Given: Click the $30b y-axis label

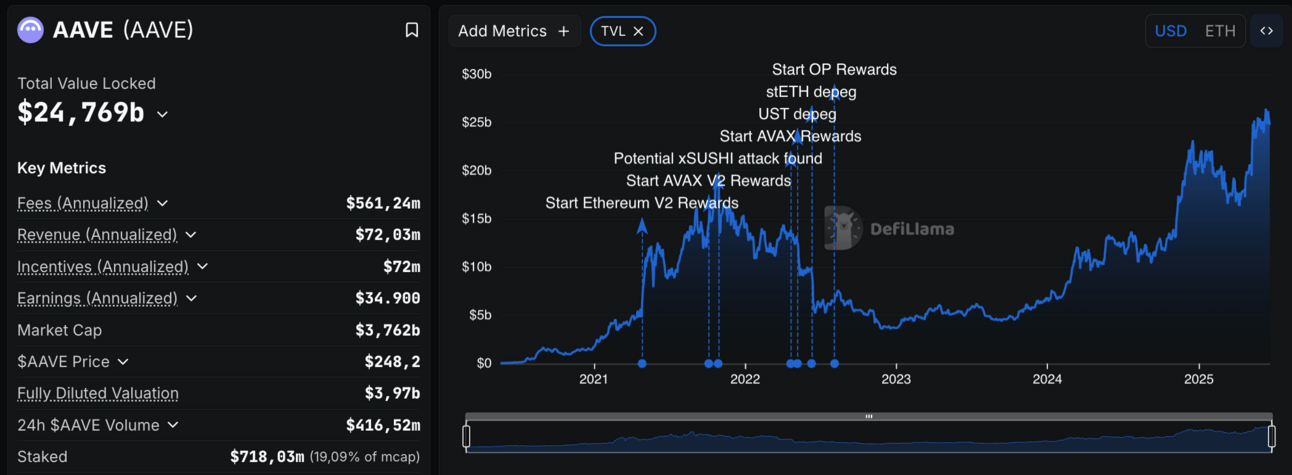Looking at the screenshot, I should point(476,74).
